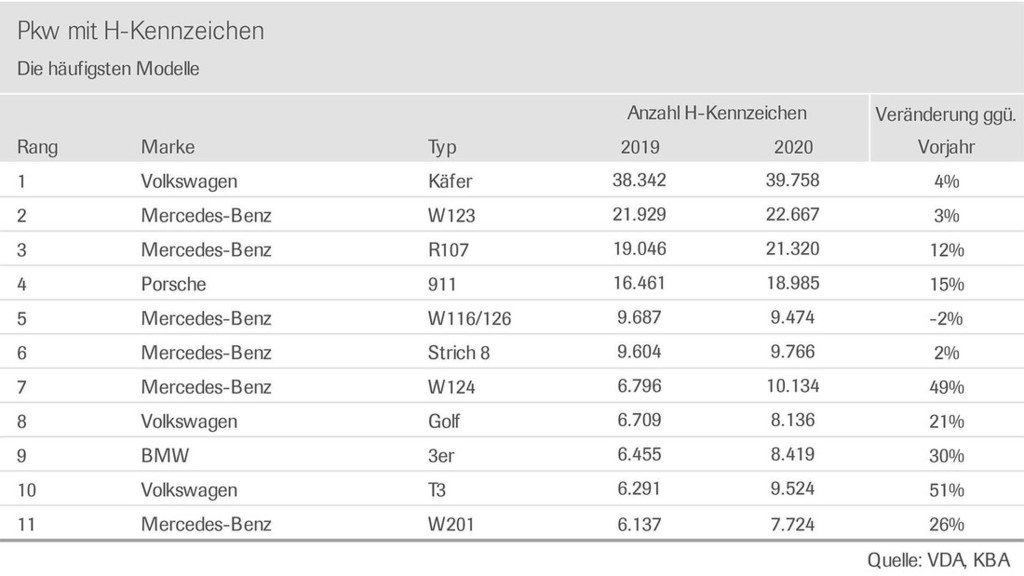Click the 'Typ' column header

442,148
